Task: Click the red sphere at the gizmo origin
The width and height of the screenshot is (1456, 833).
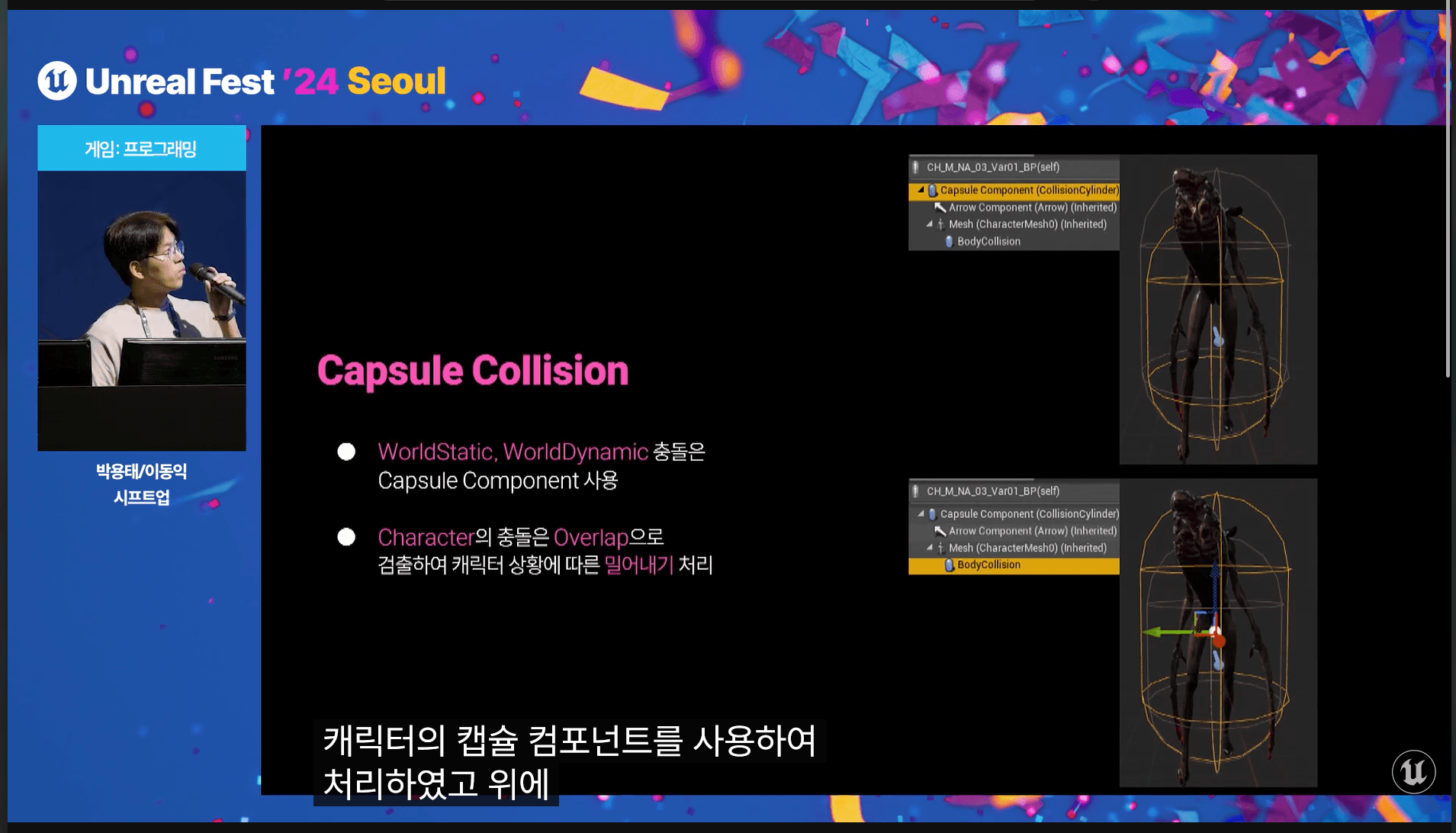Action: coord(1219,641)
